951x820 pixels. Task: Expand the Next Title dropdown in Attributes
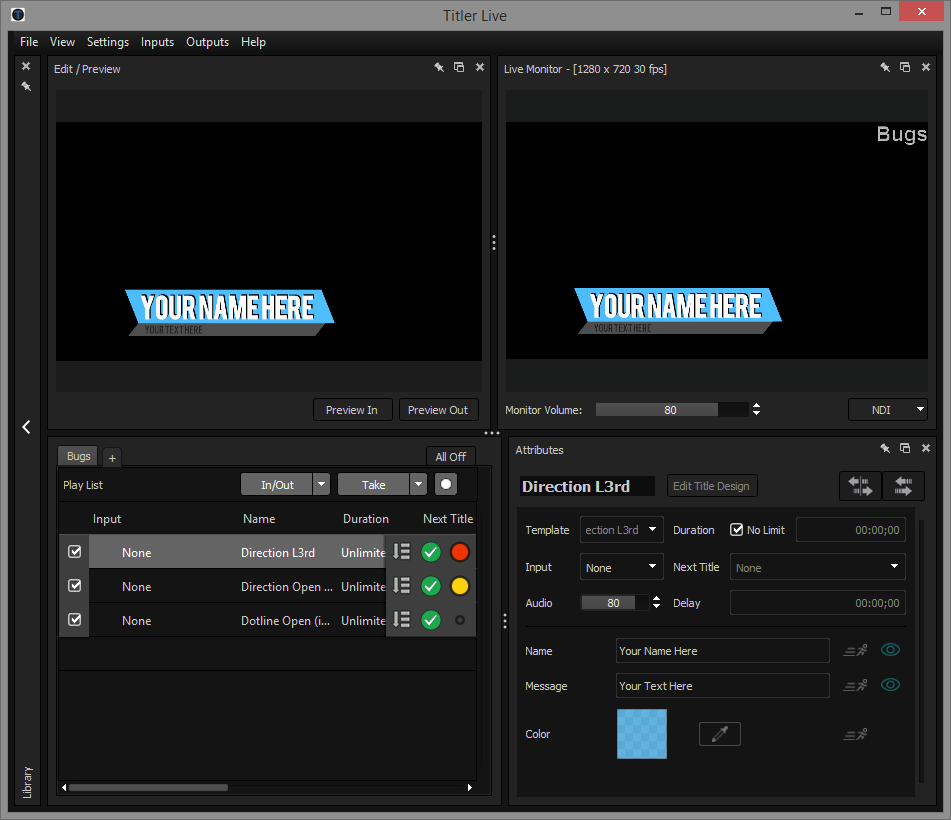(x=893, y=567)
